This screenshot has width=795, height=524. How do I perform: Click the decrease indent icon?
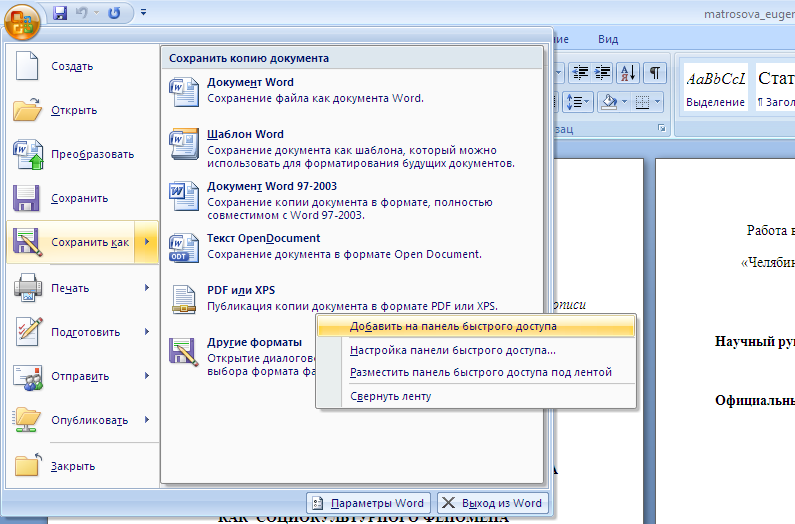tap(580, 72)
